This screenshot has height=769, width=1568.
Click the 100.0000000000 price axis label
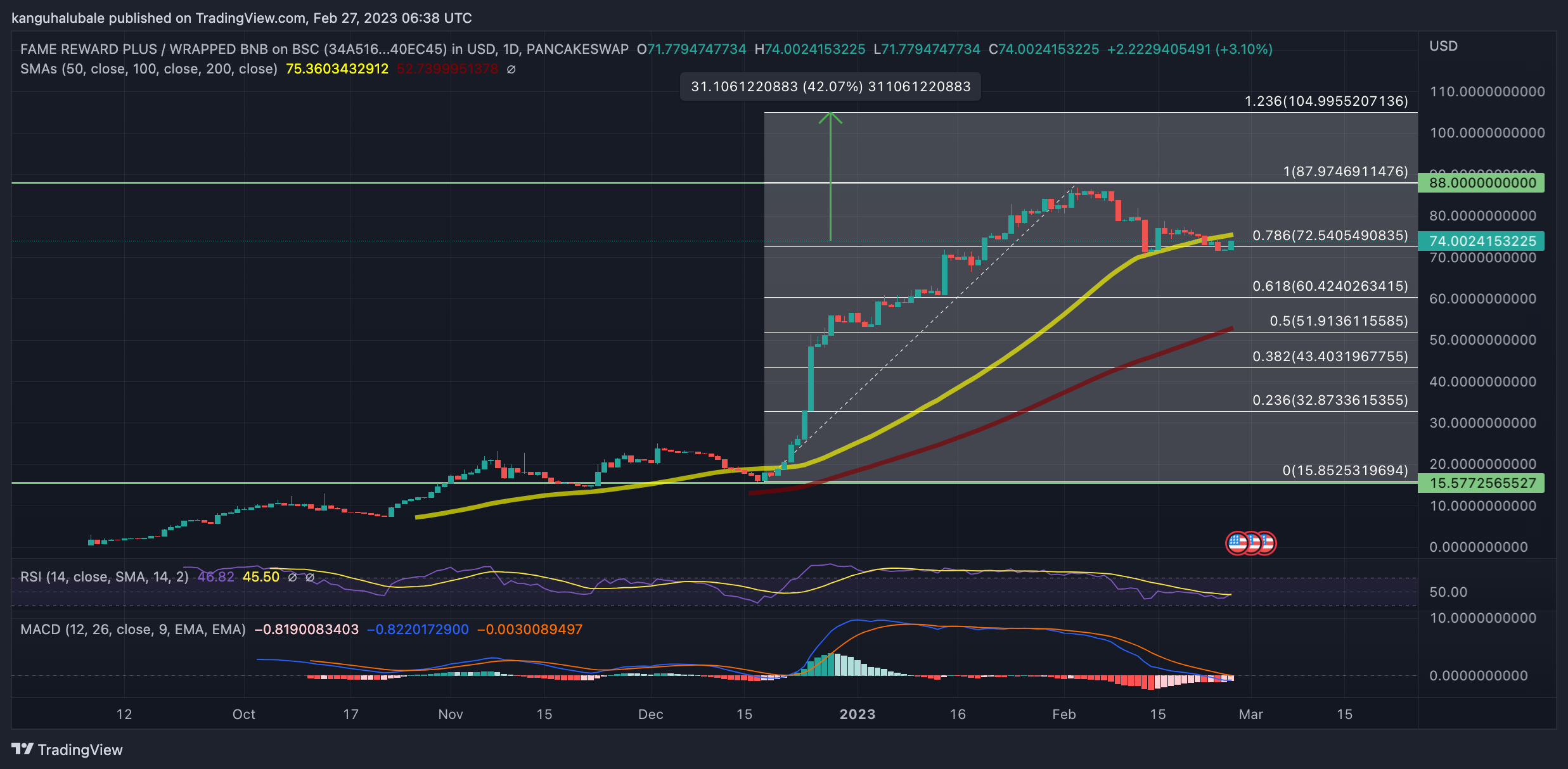point(1488,133)
